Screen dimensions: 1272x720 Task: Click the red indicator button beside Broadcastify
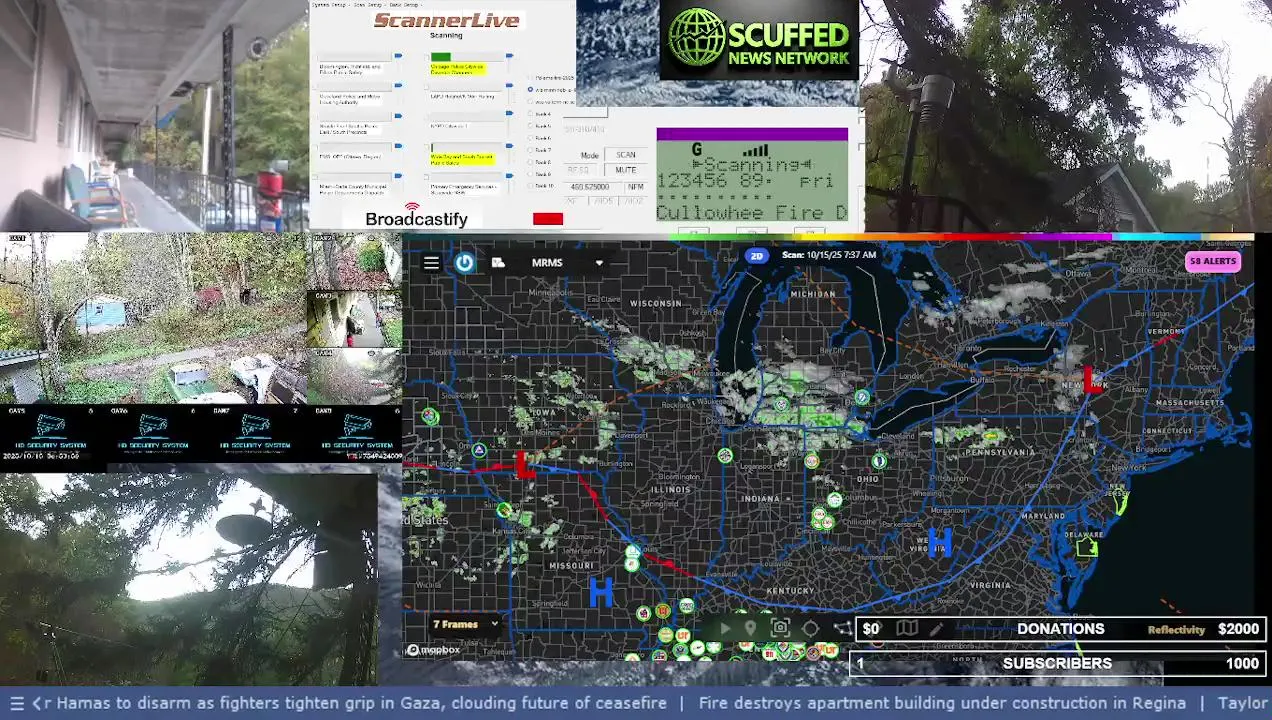548,219
